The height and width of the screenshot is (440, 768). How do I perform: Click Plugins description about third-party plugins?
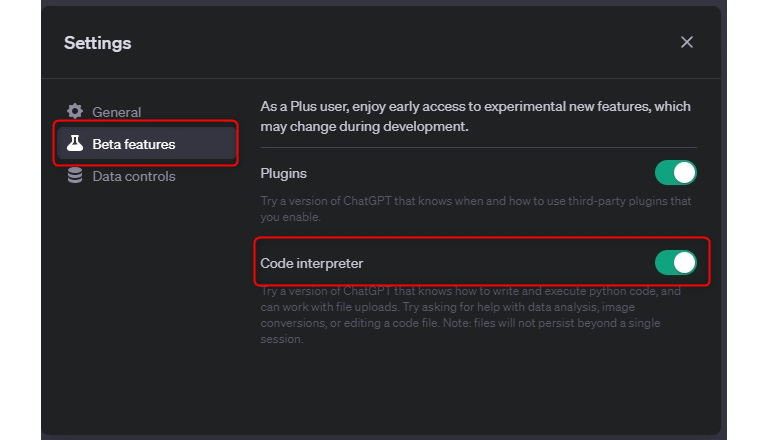click(476, 209)
